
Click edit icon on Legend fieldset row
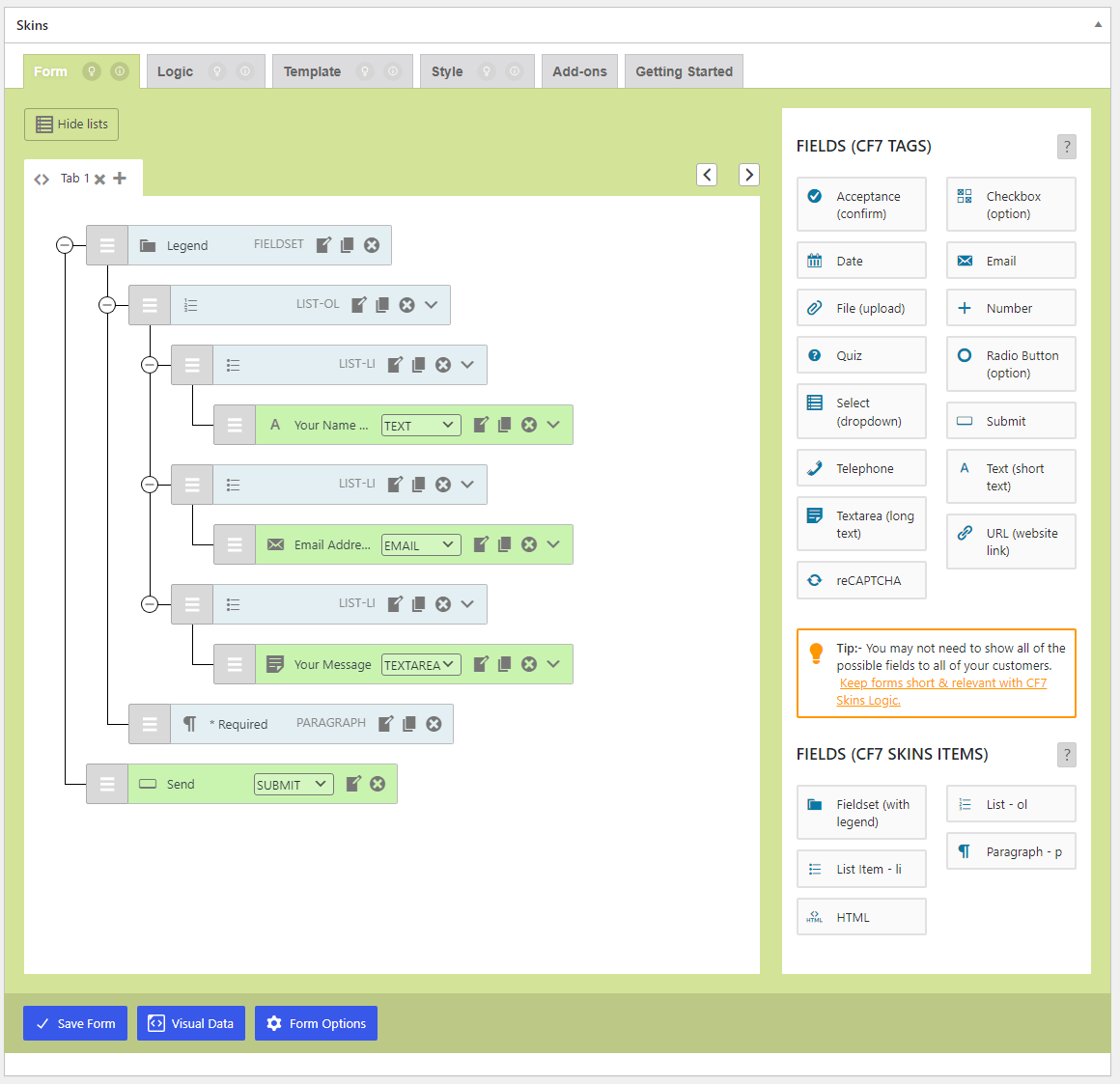pyautogui.click(x=323, y=245)
